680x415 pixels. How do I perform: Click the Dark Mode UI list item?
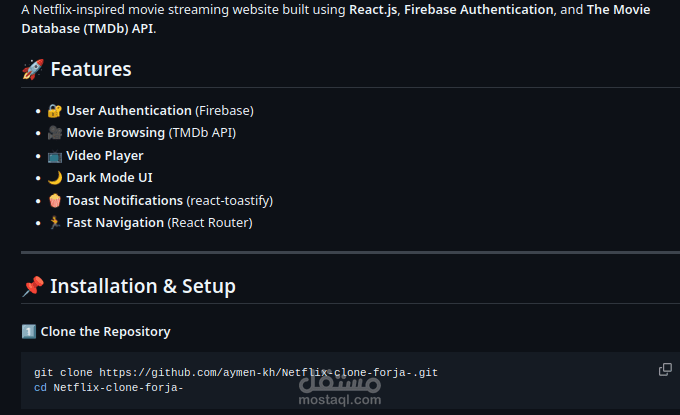(x=100, y=178)
